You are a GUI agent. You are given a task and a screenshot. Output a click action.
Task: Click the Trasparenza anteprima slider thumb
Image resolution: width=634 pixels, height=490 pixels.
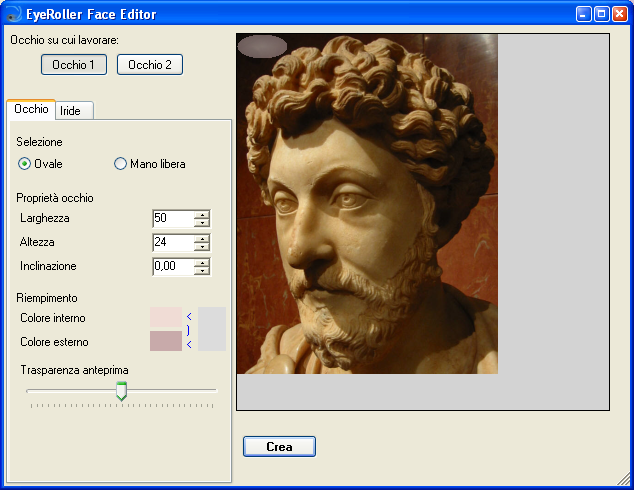121,391
